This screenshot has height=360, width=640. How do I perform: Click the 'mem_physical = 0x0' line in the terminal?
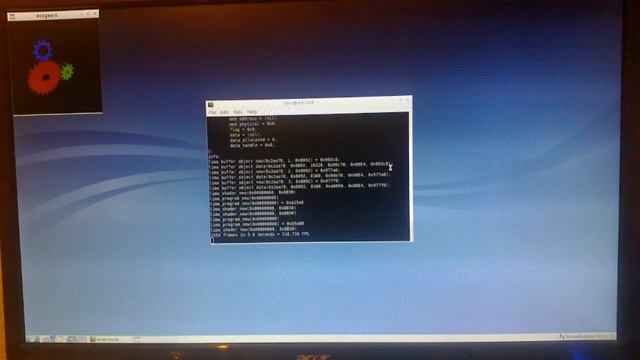point(252,124)
